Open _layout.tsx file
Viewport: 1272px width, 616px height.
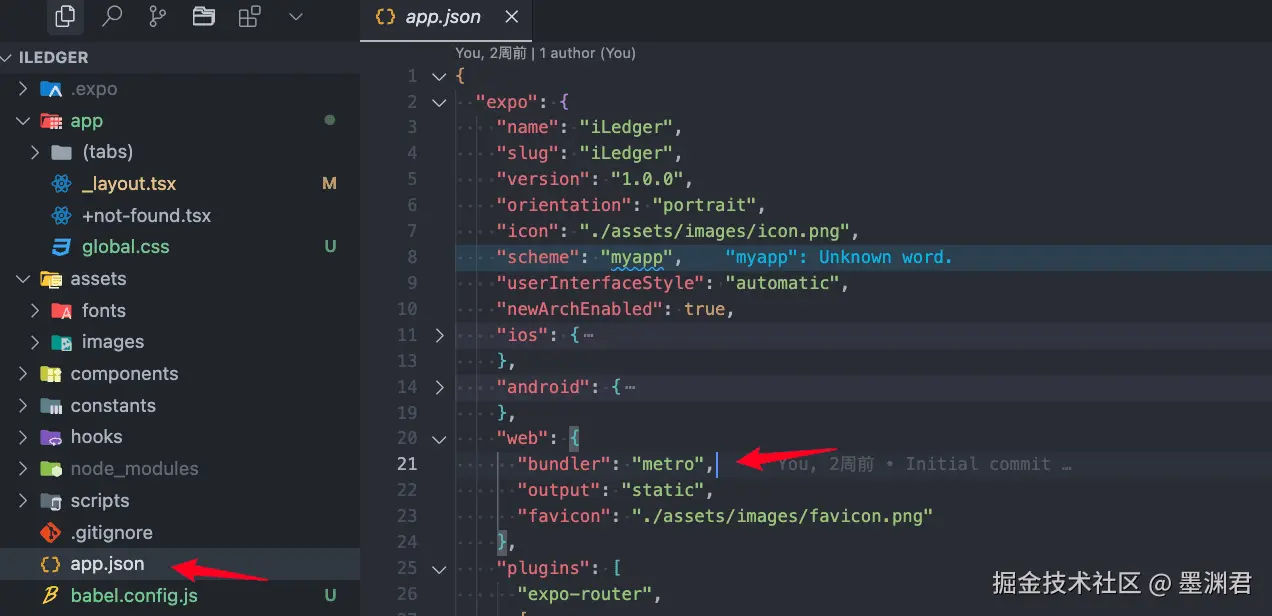click(129, 184)
